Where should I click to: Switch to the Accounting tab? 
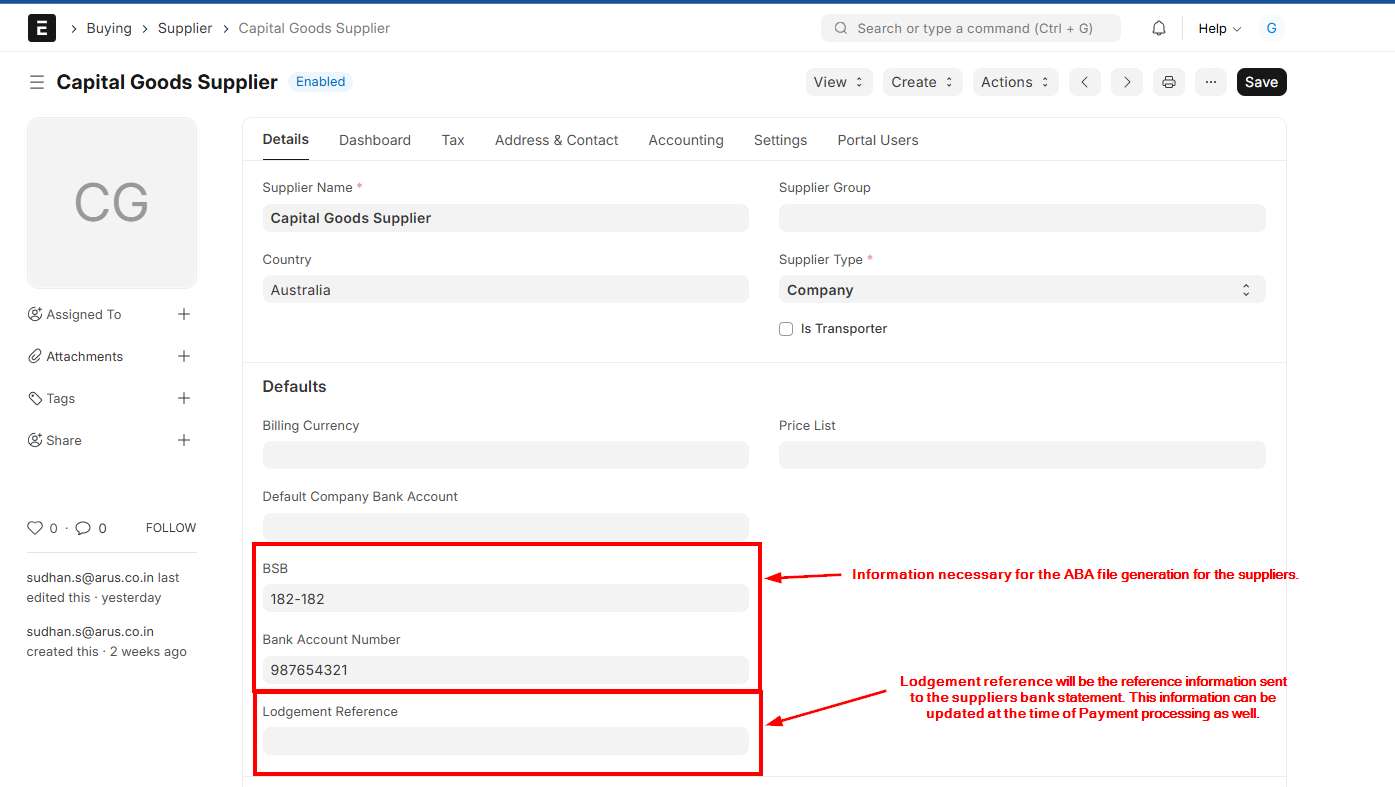point(685,140)
